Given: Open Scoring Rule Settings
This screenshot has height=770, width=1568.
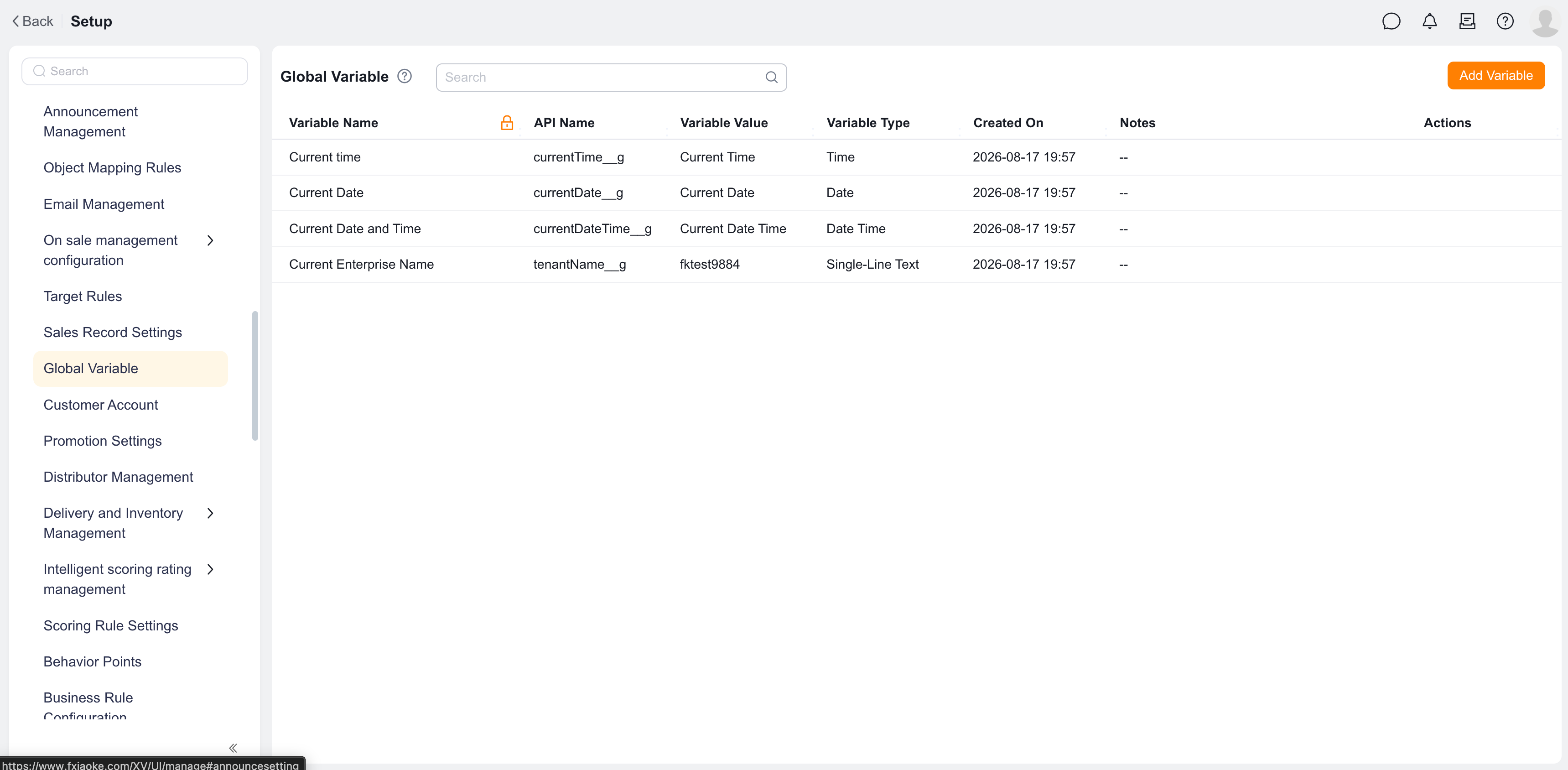Looking at the screenshot, I should [x=111, y=626].
